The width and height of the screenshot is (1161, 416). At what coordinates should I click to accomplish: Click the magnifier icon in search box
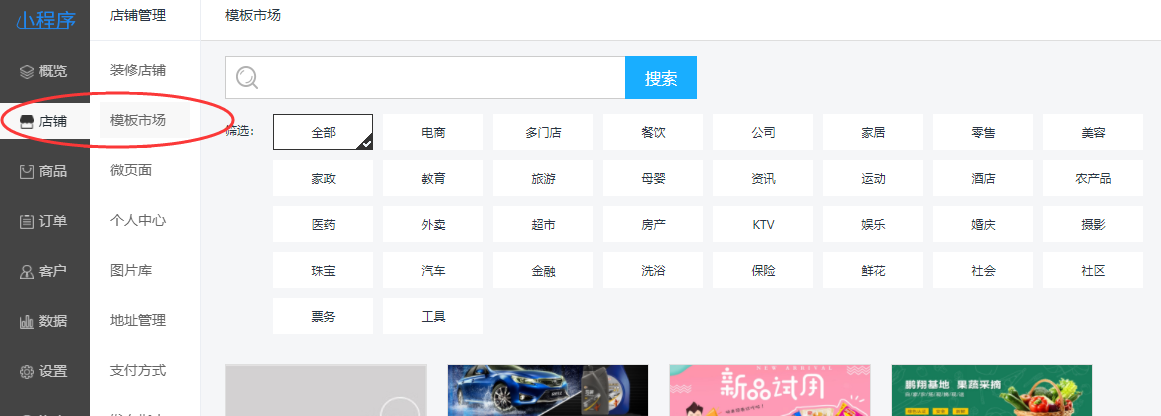[247, 77]
